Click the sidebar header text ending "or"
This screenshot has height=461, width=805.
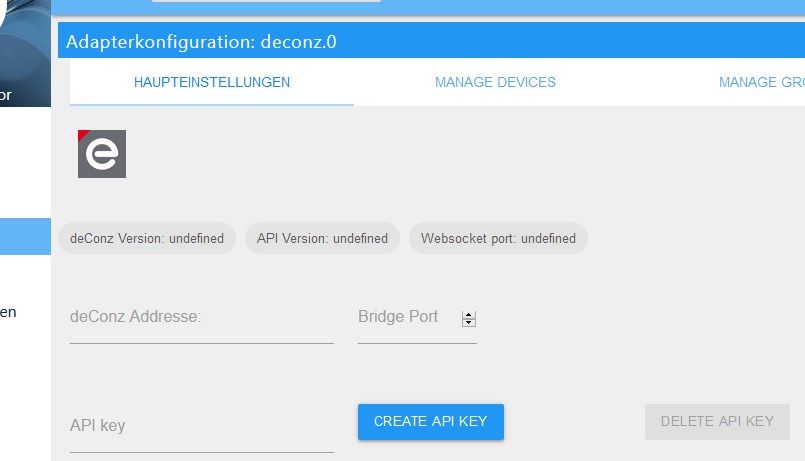coord(6,96)
